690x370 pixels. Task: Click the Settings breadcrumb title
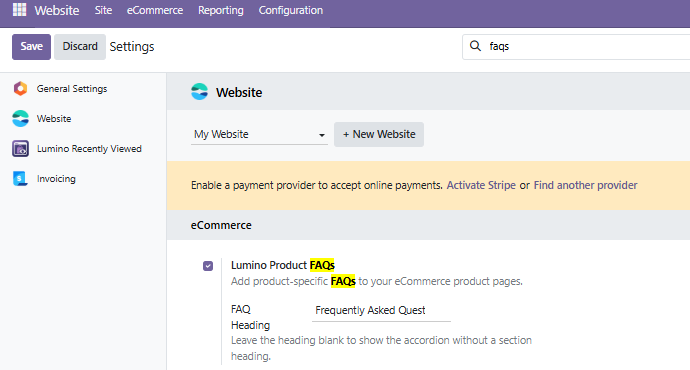132,47
